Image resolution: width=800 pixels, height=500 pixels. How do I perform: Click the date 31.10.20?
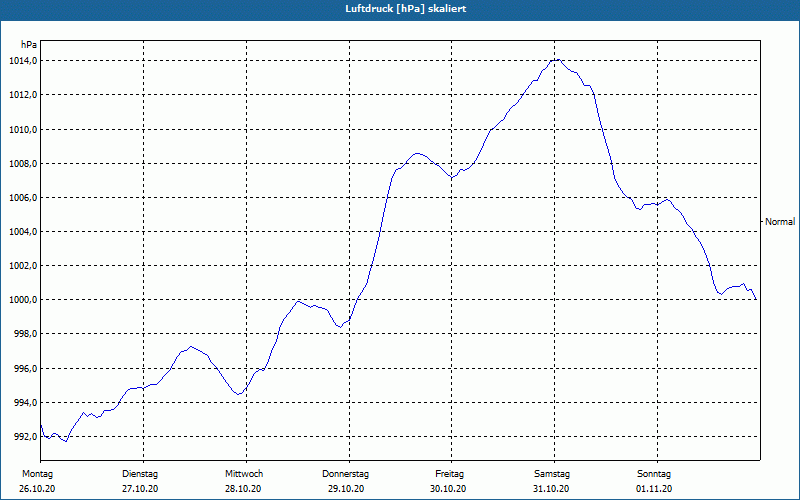click(x=551, y=489)
